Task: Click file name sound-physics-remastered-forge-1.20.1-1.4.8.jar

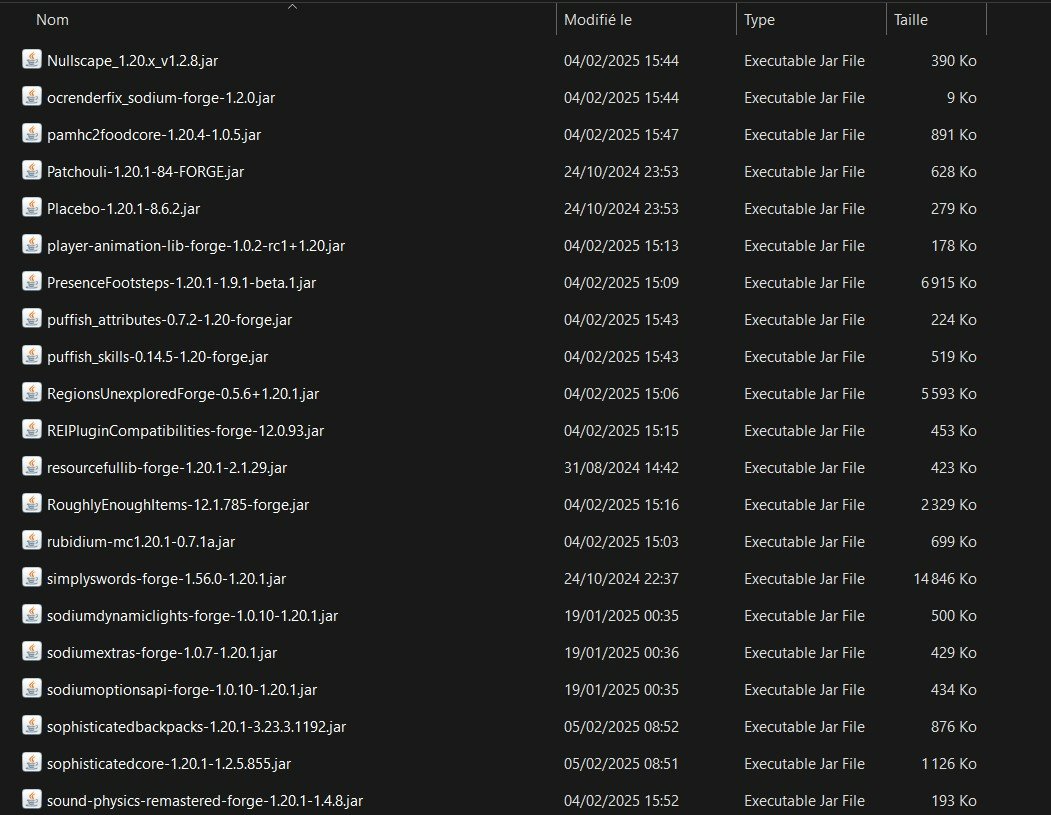Action: coord(204,801)
